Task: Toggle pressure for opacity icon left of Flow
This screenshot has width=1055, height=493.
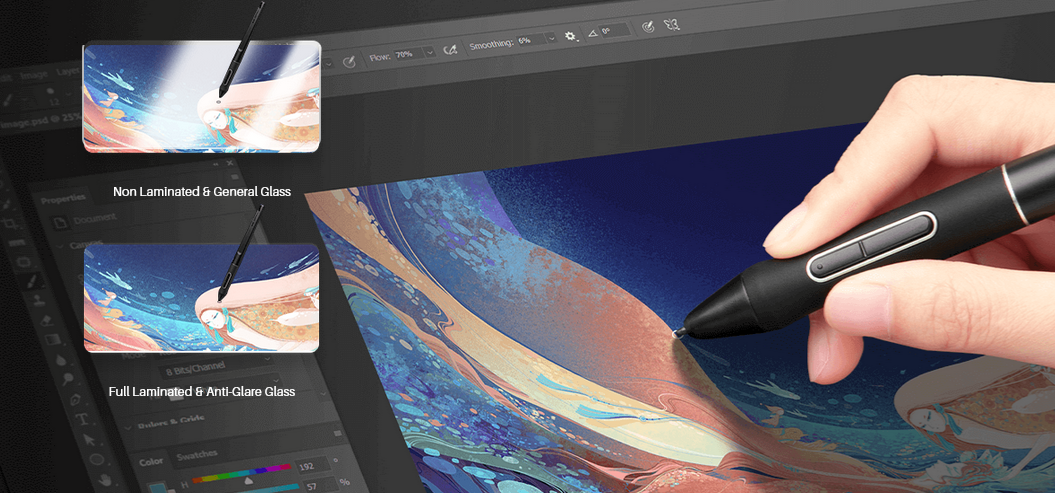Action: (x=349, y=62)
